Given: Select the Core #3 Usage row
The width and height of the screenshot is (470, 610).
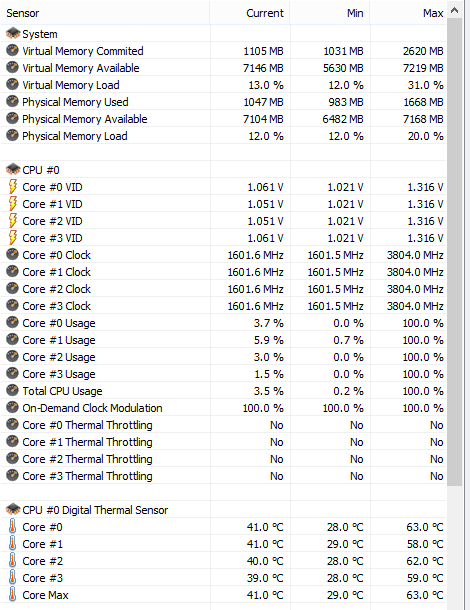Looking at the screenshot, I should click(x=223, y=374).
